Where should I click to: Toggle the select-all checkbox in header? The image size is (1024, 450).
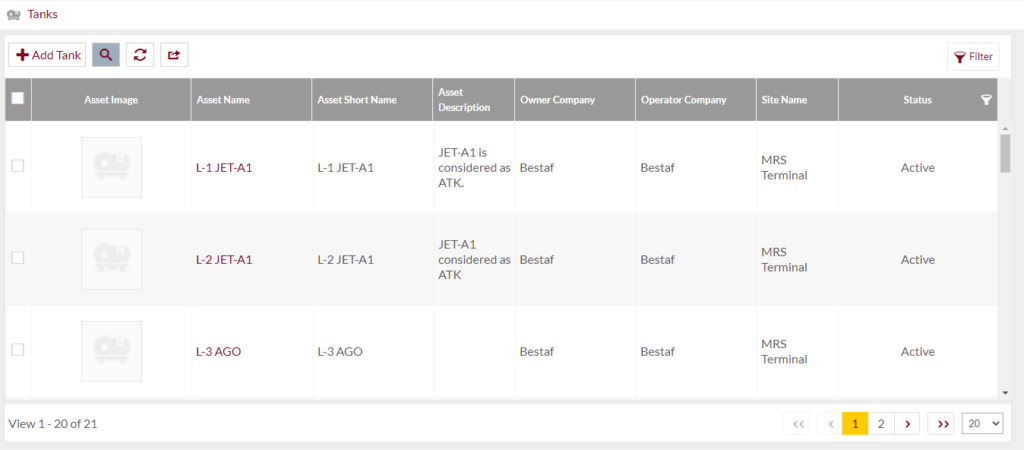click(x=18, y=98)
